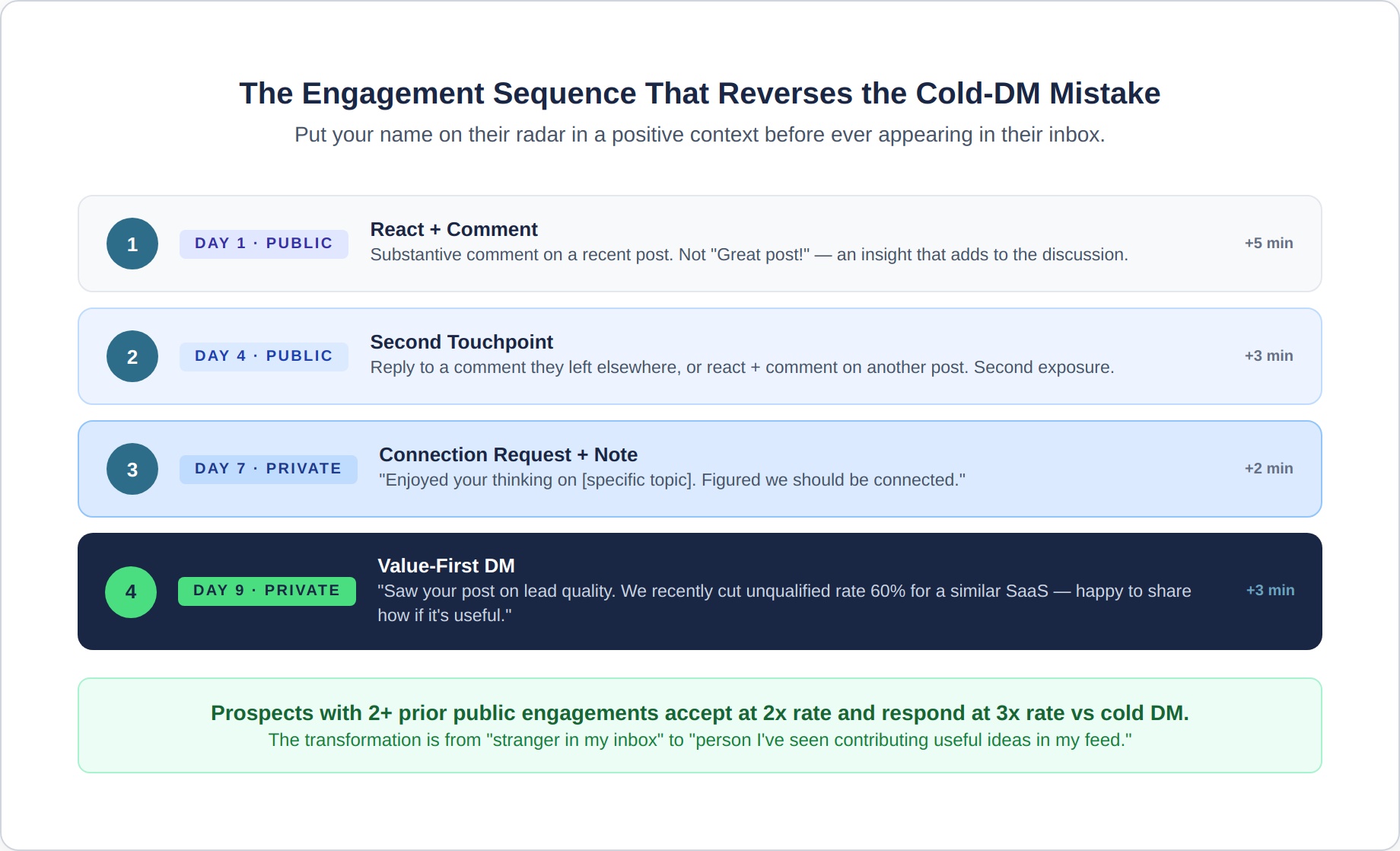Click the 'Saw your post on lead quality' quote
1400x851 pixels.
coord(784,603)
